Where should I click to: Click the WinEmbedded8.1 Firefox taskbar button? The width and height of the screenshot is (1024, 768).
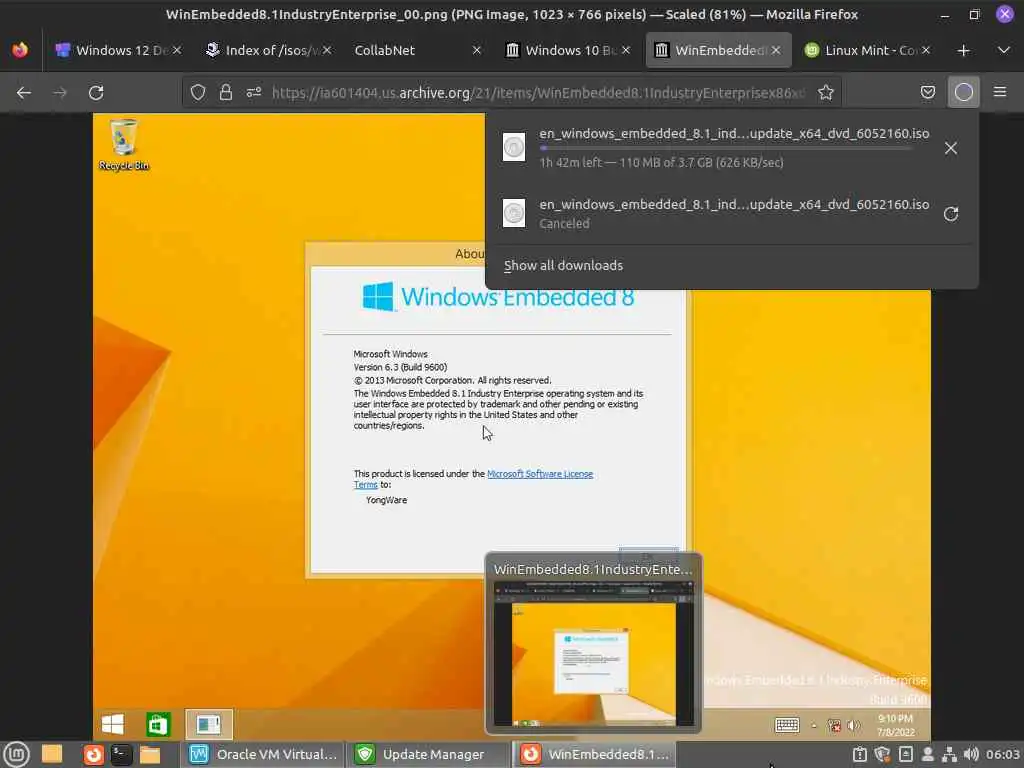(x=594, y=754)
